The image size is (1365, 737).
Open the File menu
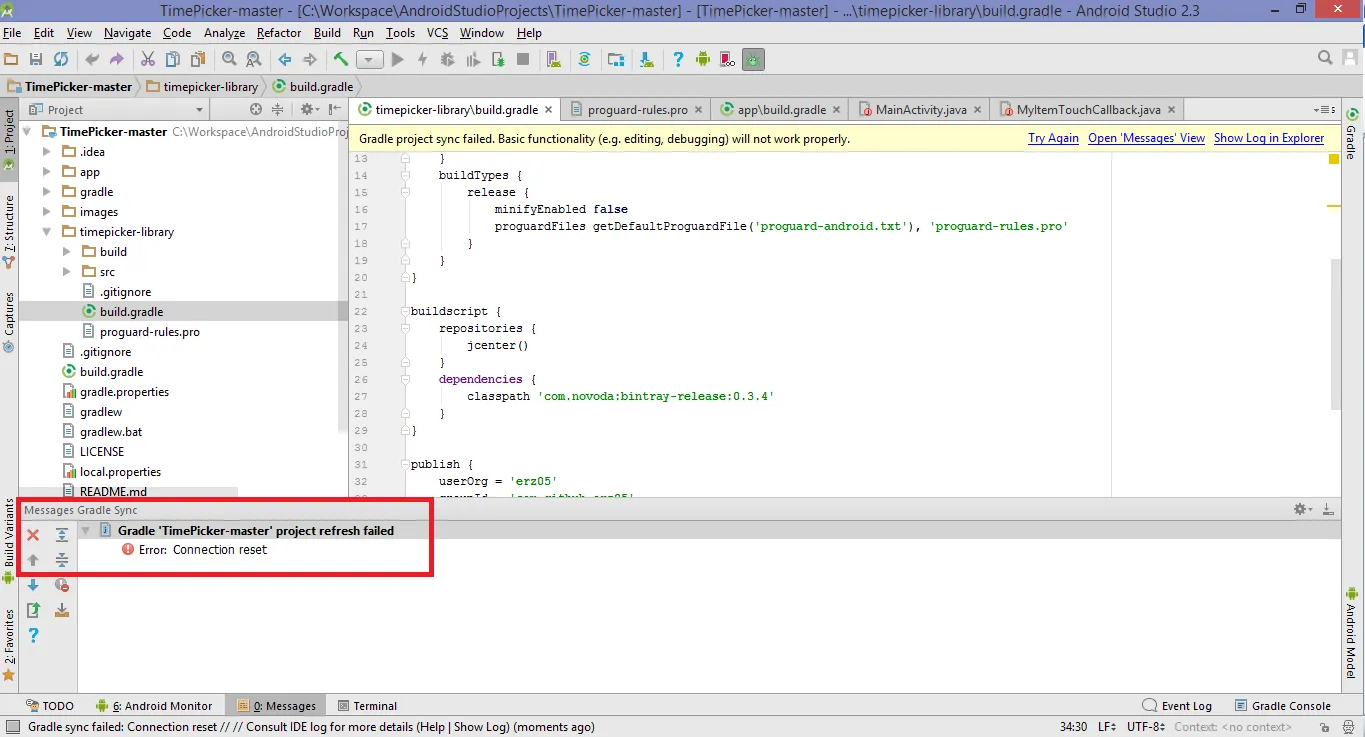tap(12, 33)
